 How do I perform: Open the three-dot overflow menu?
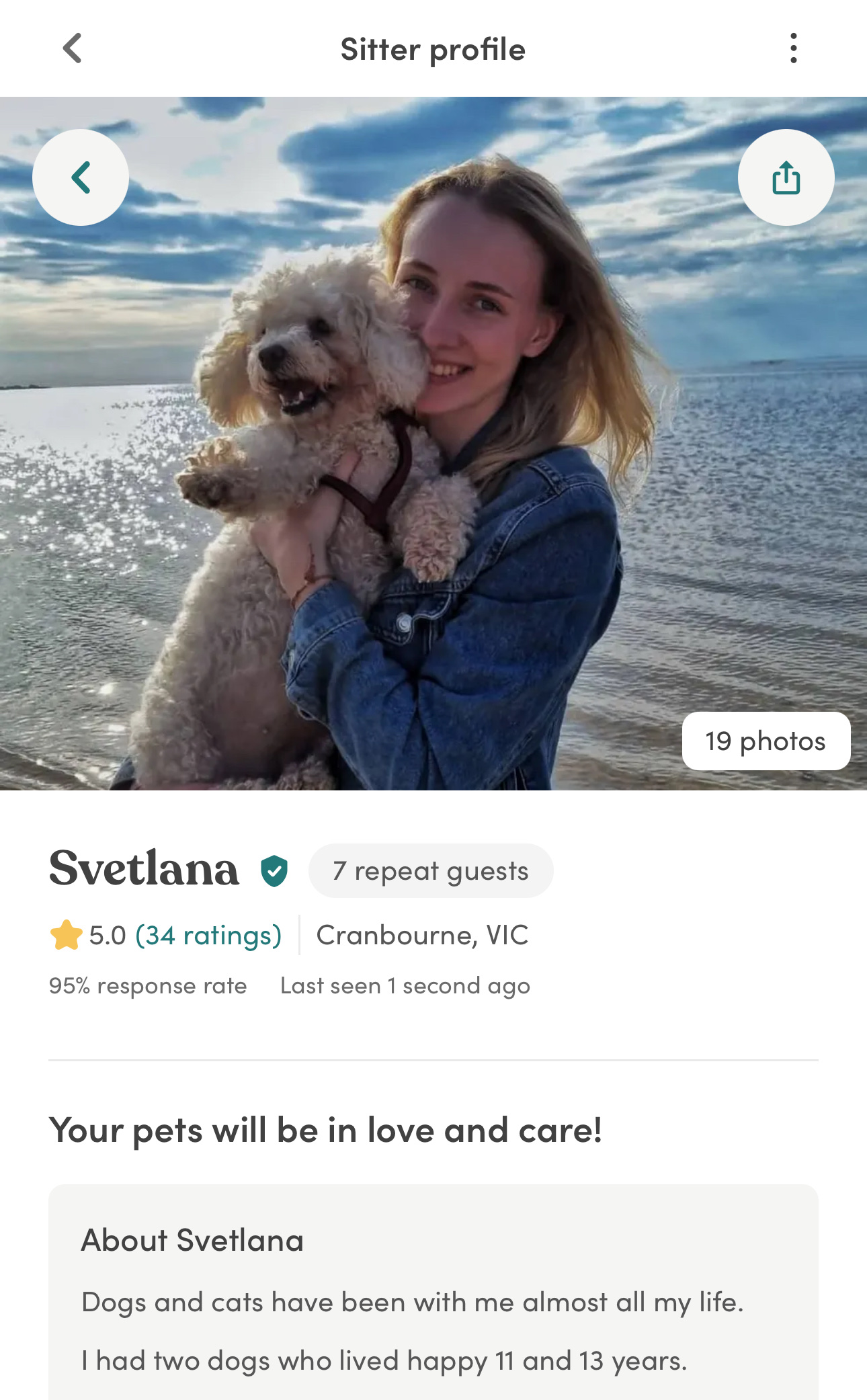point(794,48)
